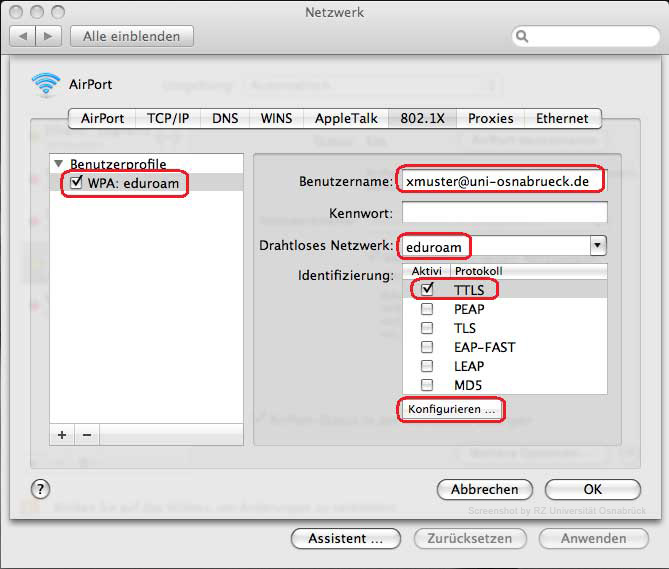Image resolution: width=669 pixels, height=569 pixels.
Task: Open the Assistent ... button
Action: tap(346, 538)
